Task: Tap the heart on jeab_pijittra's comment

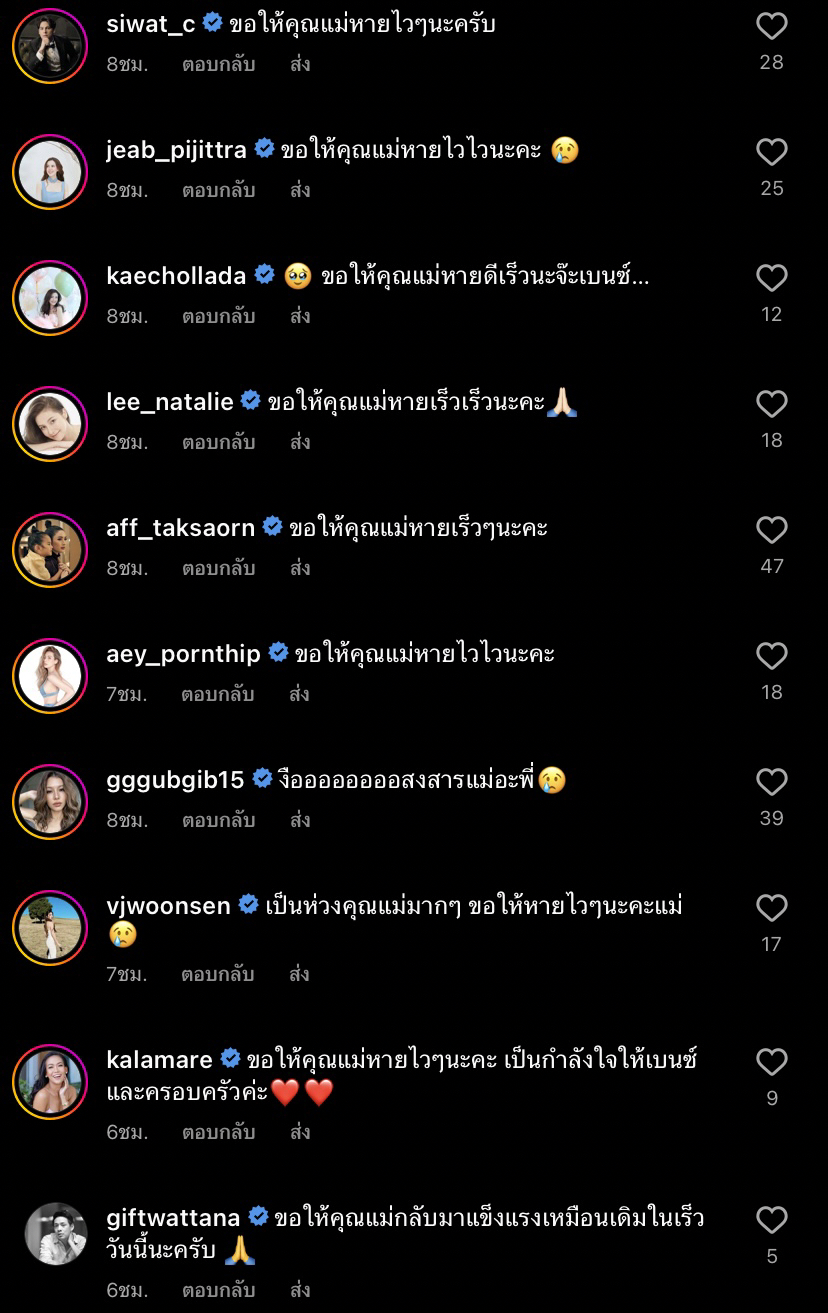Action: 771,152
